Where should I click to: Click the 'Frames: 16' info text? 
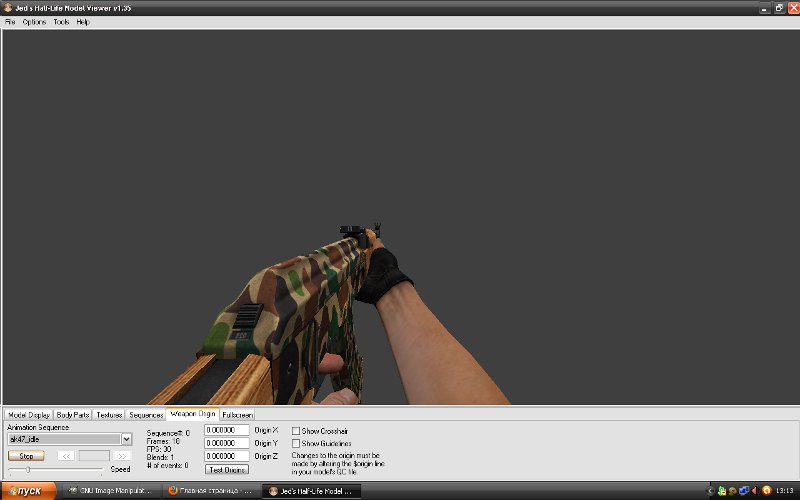coord(163,441)
